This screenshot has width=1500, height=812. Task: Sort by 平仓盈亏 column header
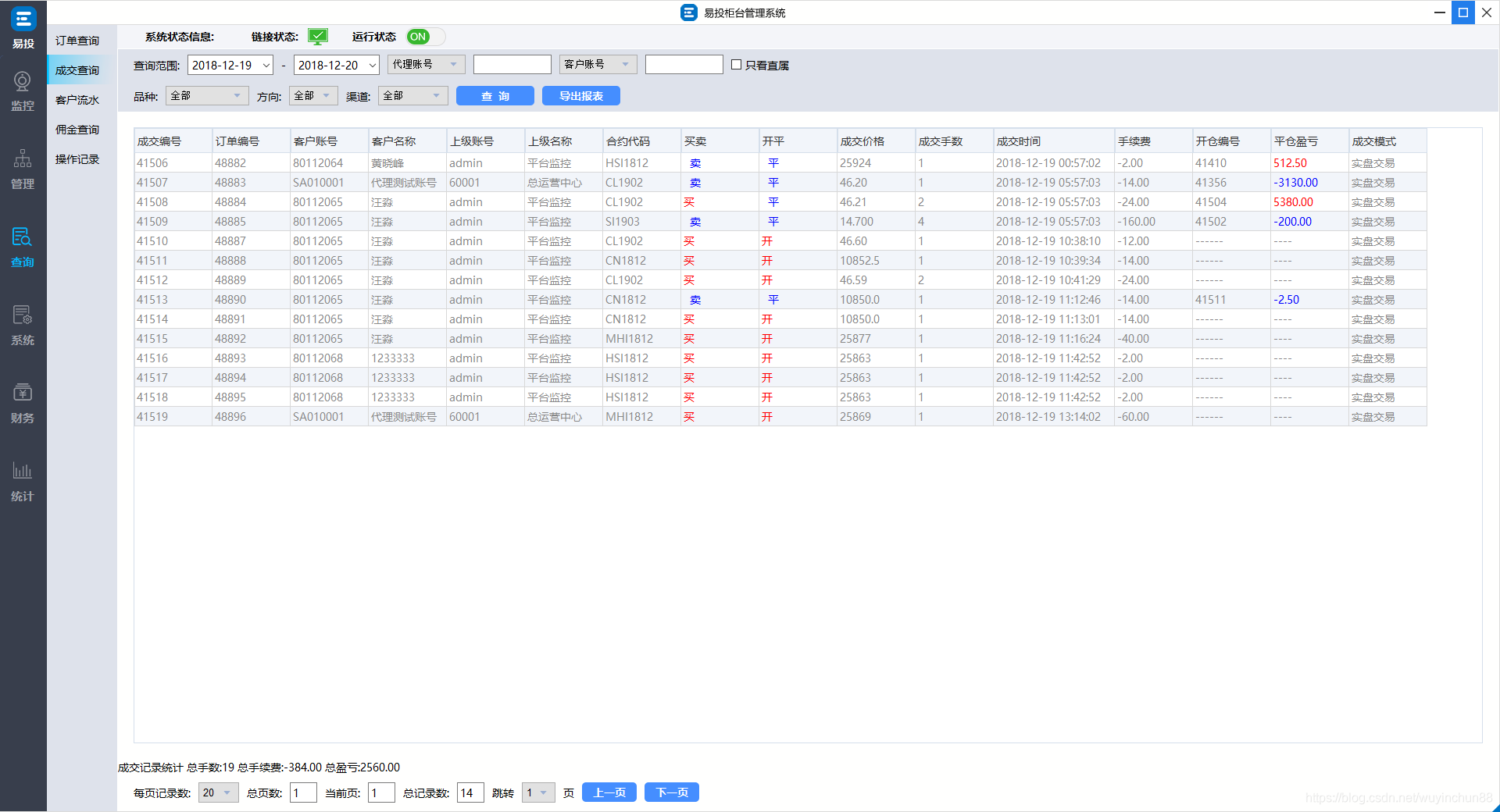(x=1309, y=141)
